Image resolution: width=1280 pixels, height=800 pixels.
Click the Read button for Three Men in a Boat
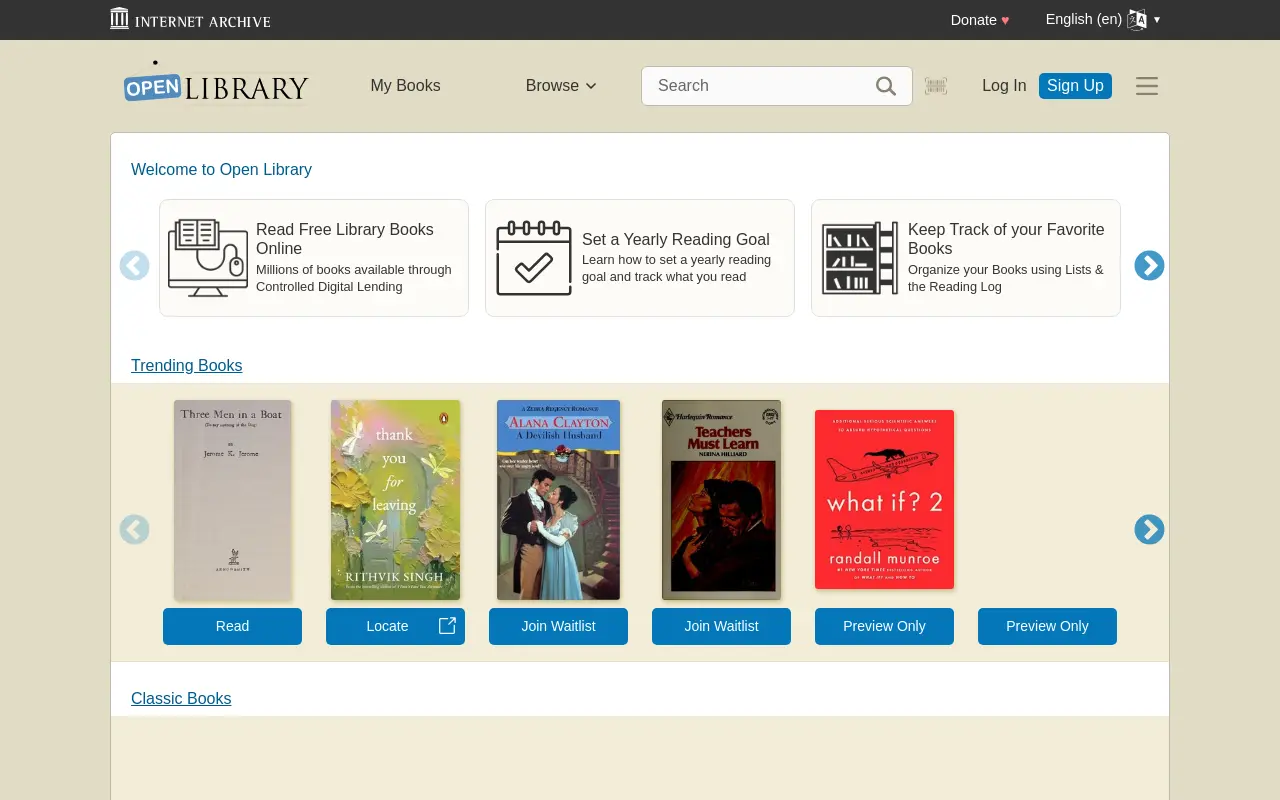click(x=232, y=626)
